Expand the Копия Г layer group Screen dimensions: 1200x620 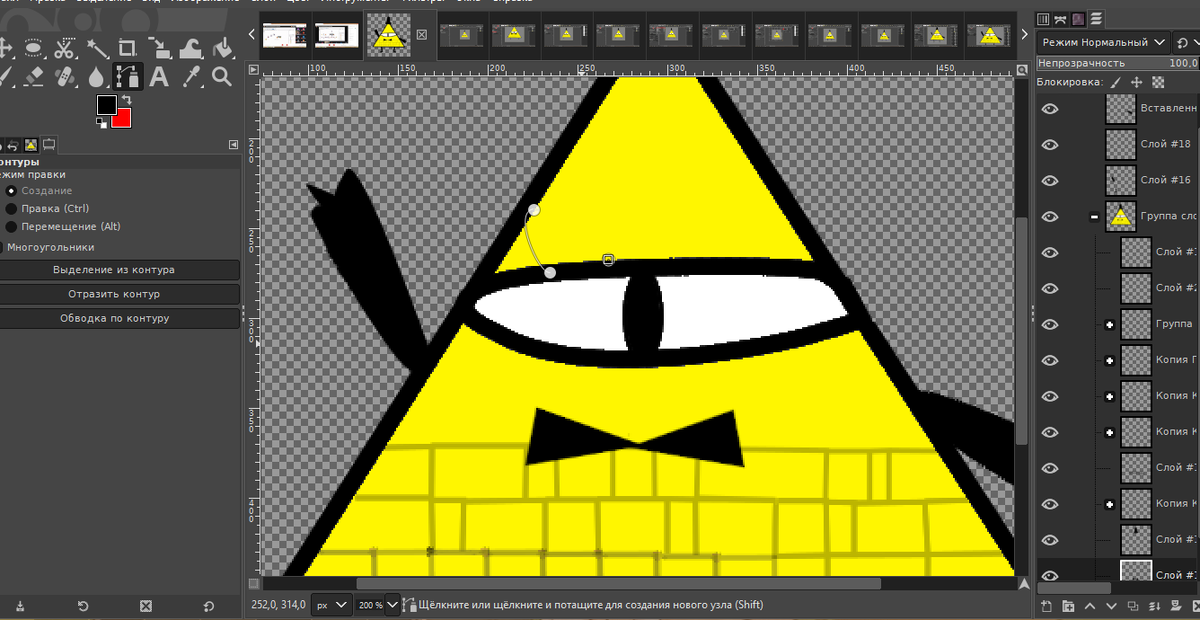tap(1109, 361)
